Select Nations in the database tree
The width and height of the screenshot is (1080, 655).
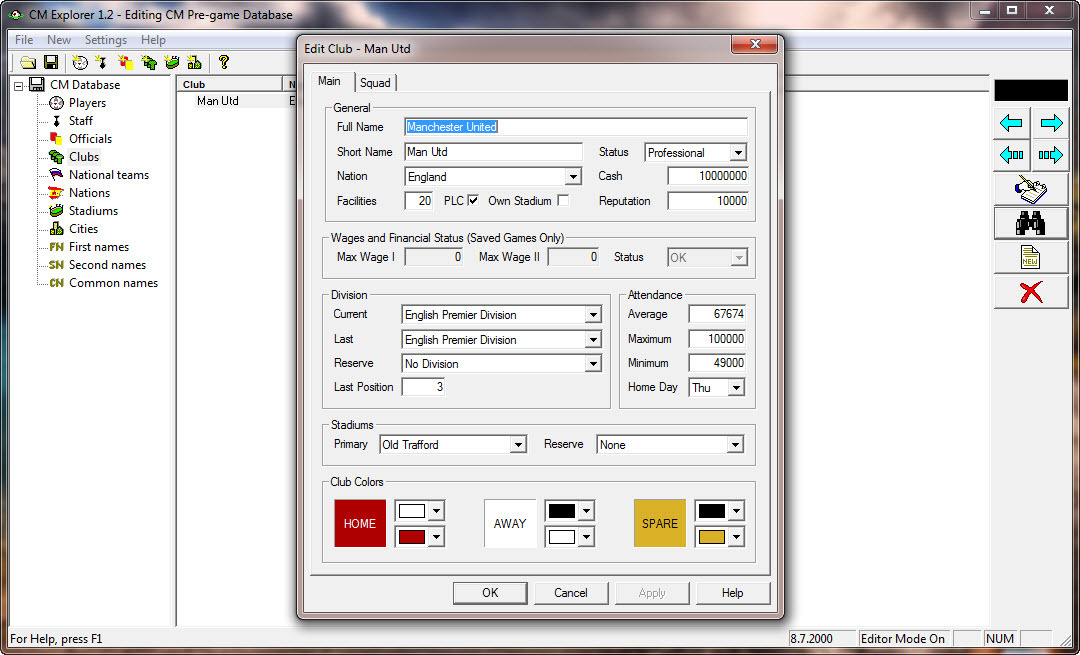(x=90, y=193)
